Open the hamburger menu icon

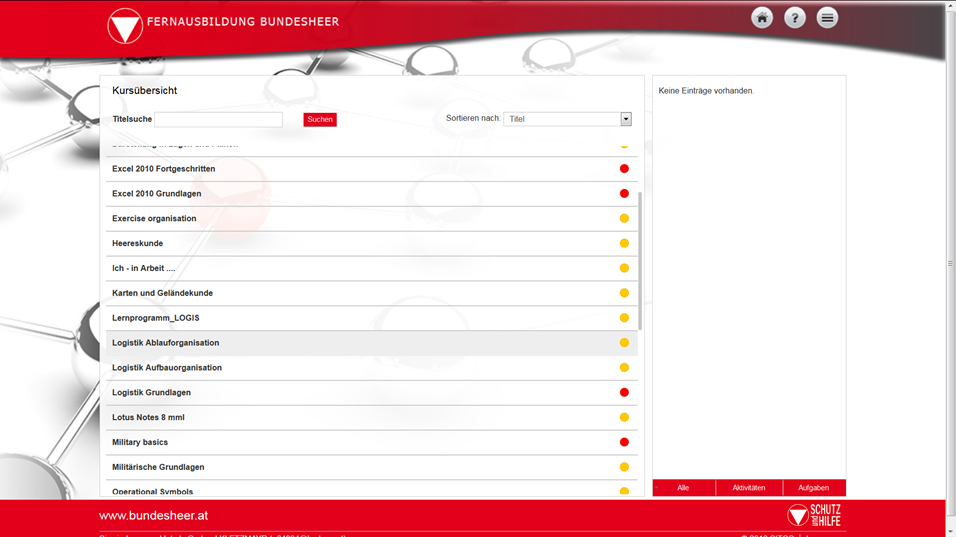[827, 18]
